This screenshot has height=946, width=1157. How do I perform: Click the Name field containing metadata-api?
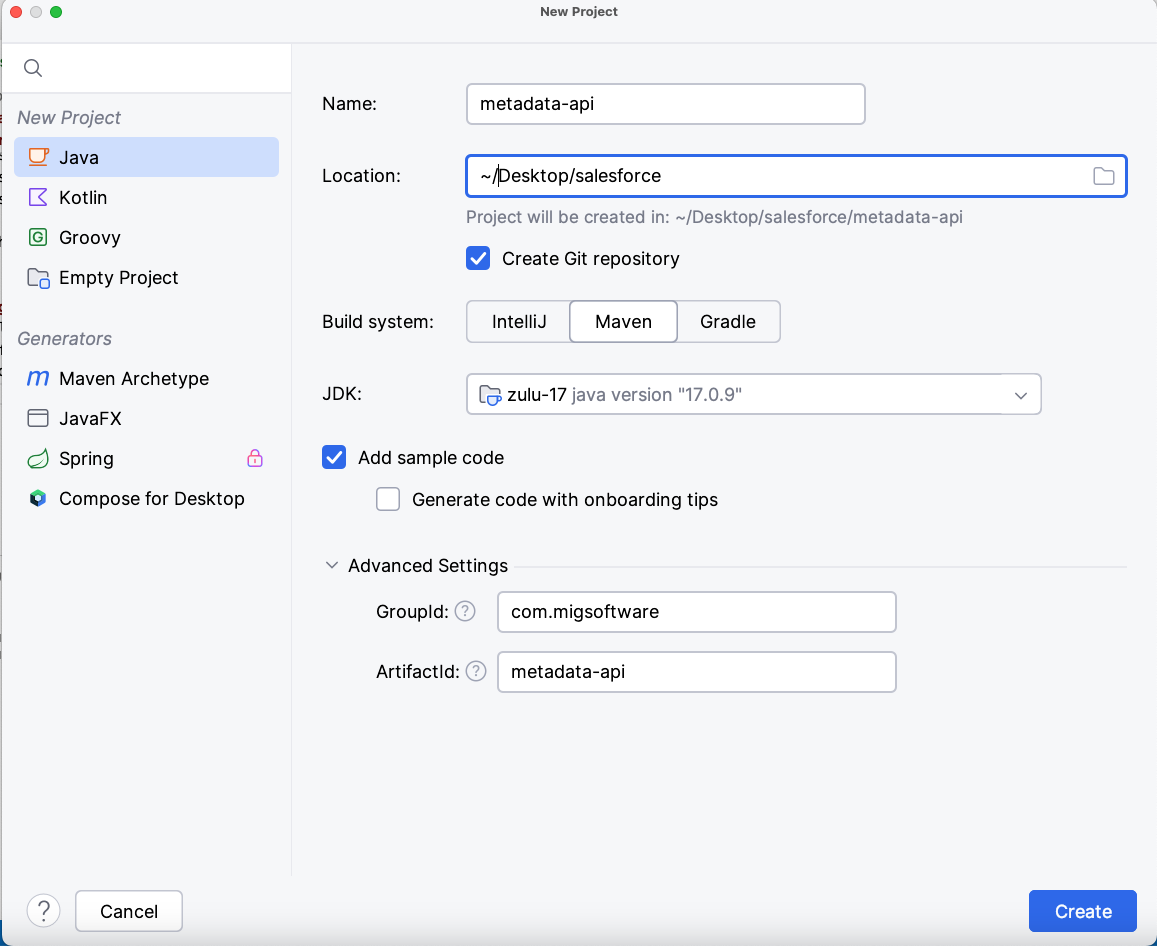click(x=666, y=104)
